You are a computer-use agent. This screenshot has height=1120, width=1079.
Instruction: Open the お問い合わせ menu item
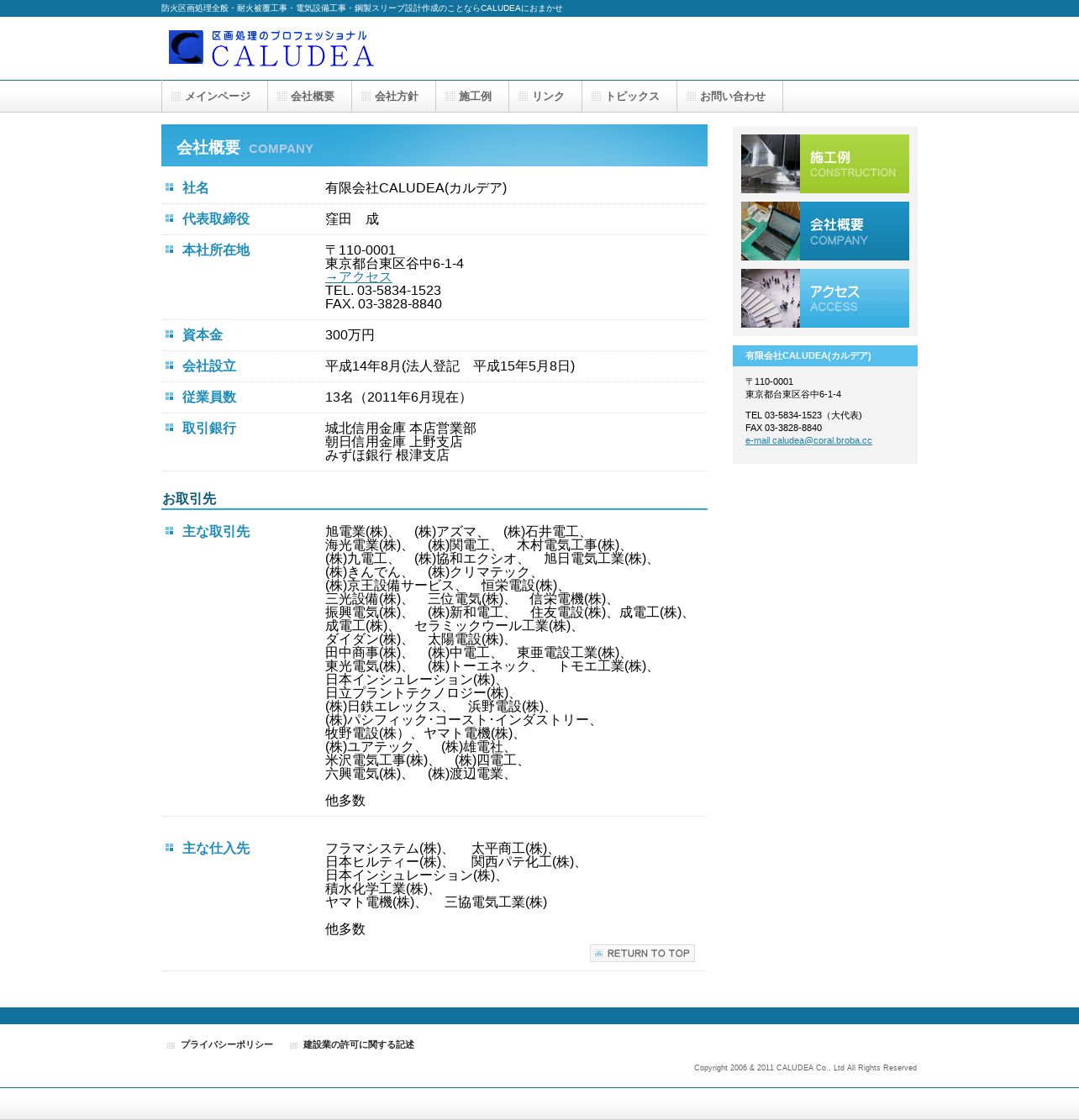(x=729, y=97)
